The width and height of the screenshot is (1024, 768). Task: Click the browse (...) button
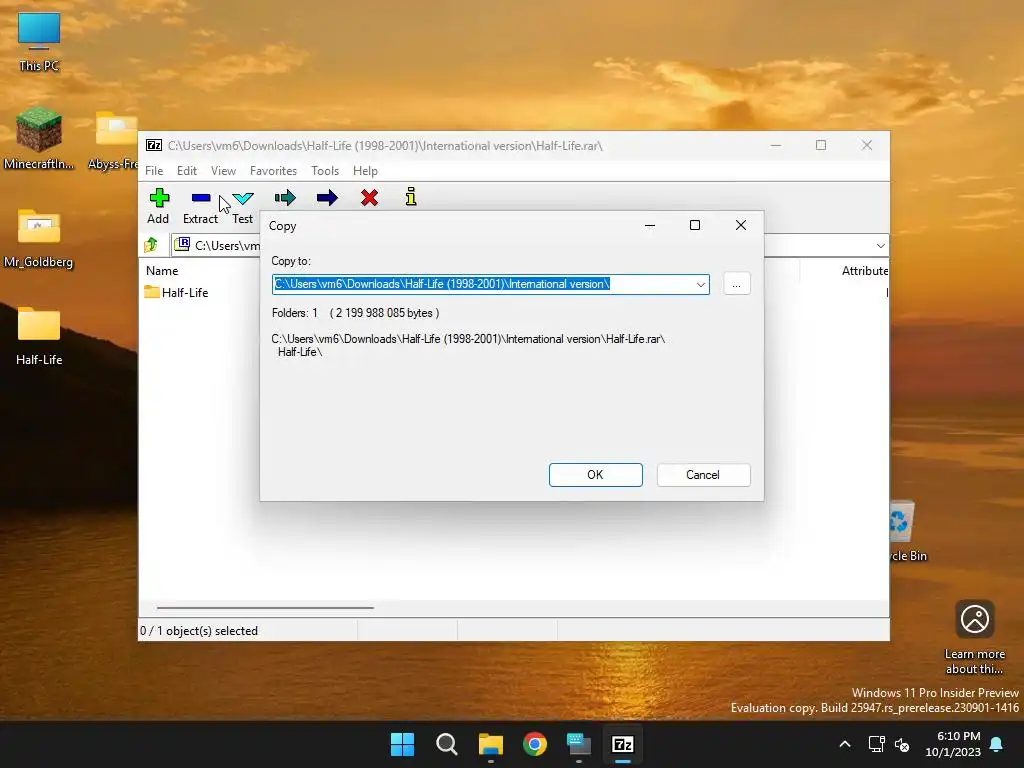737,284
